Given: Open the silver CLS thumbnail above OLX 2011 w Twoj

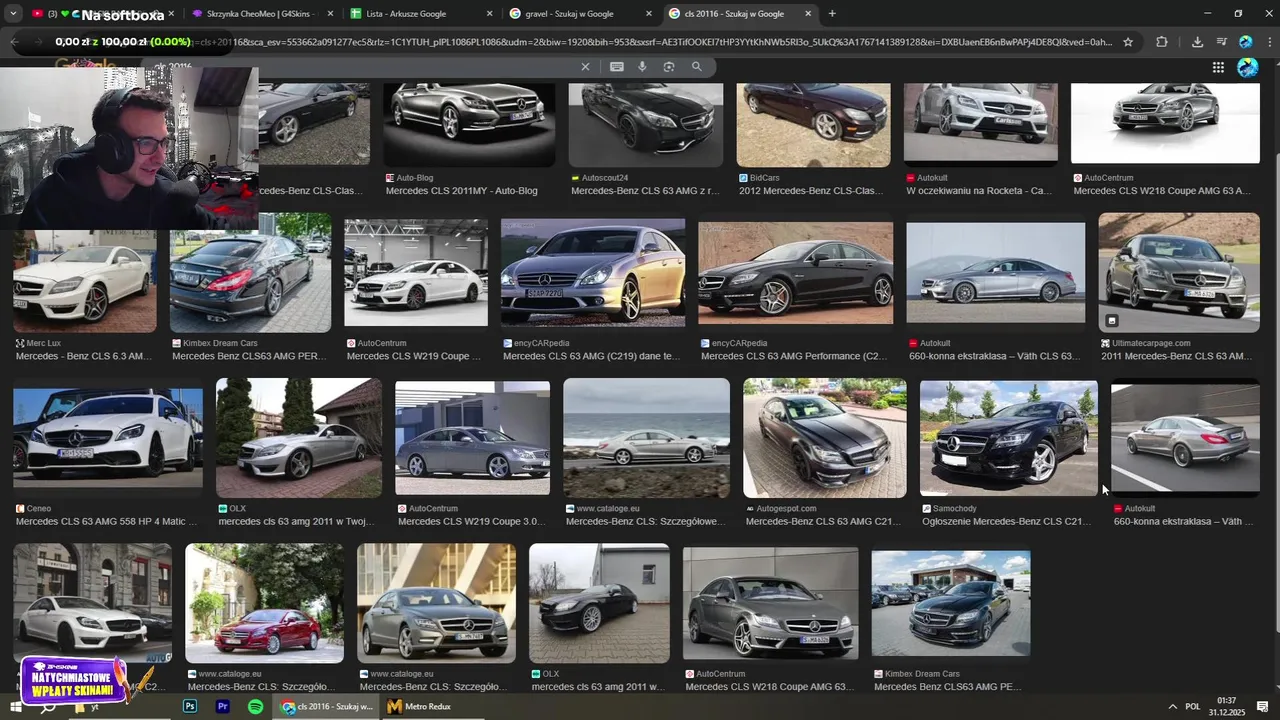Looking at the screenshot, I should coord(298,437).
